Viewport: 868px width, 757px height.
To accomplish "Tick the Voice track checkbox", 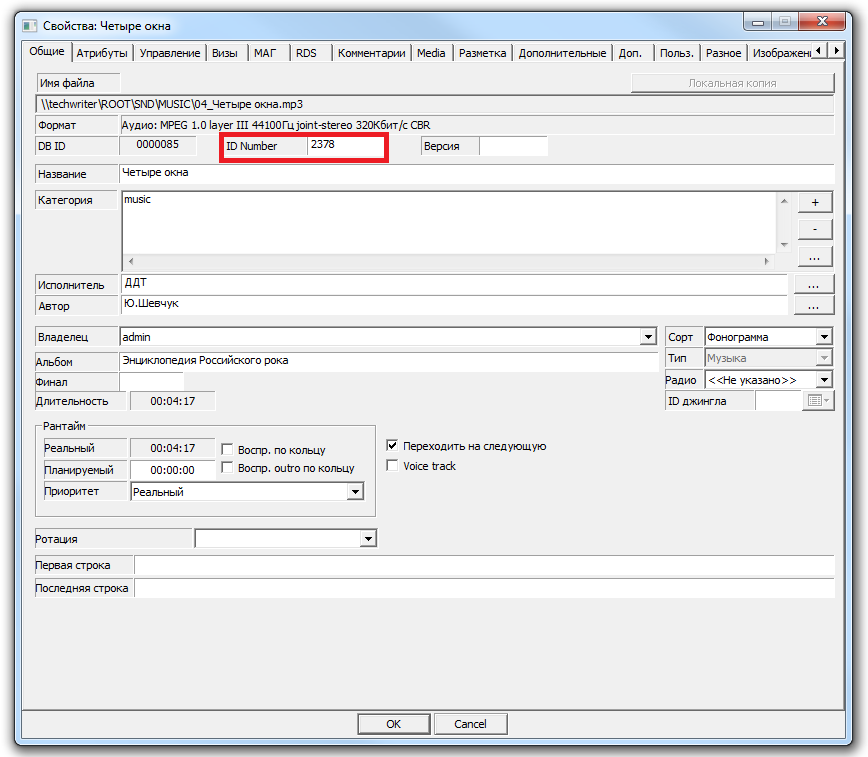I will coord(392,466).
